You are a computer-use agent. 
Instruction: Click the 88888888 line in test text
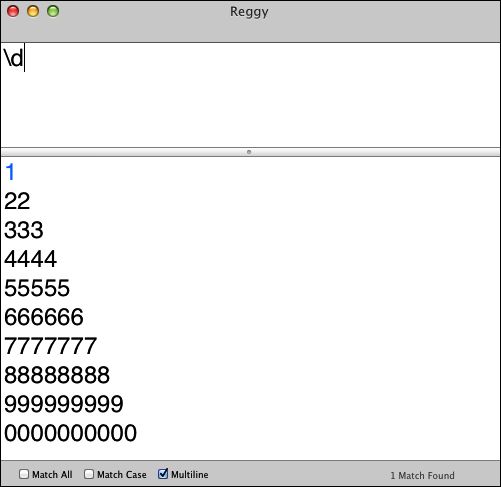pos(57,375)
